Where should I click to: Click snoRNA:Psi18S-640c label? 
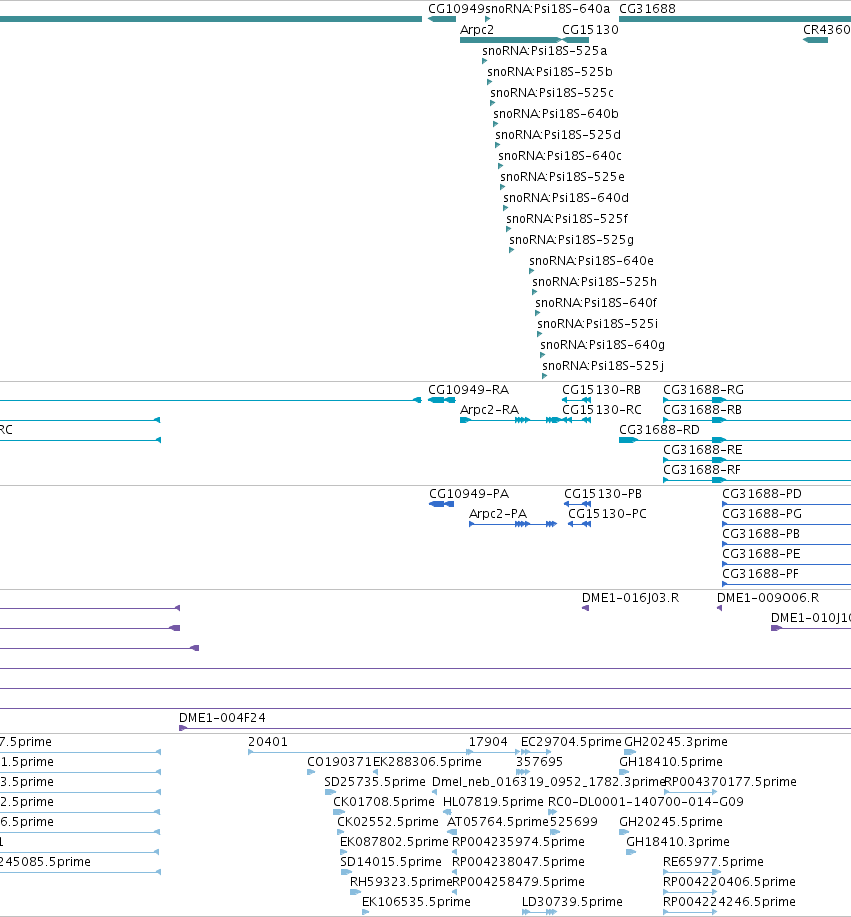point(560,156)
